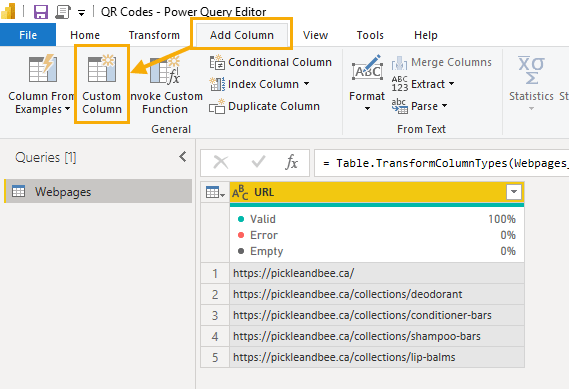
Task: Click the Statistics icon
Action: coord(531,70)
